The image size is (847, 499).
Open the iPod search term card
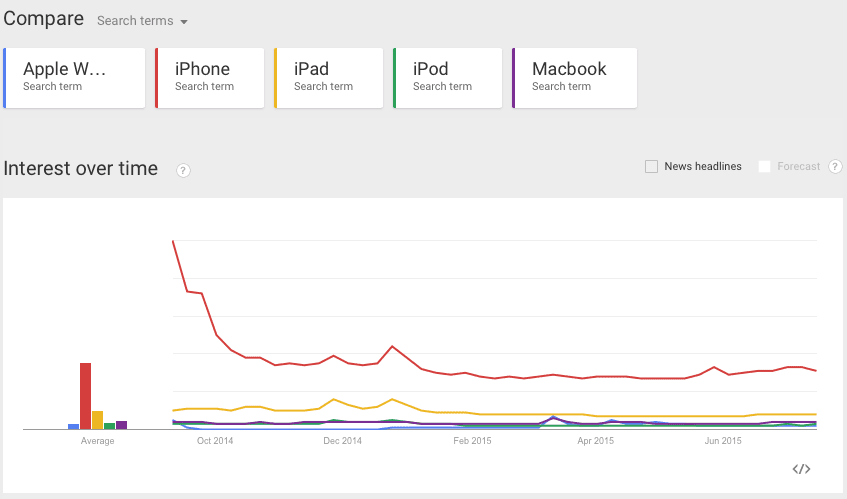(x=448, y=77)
